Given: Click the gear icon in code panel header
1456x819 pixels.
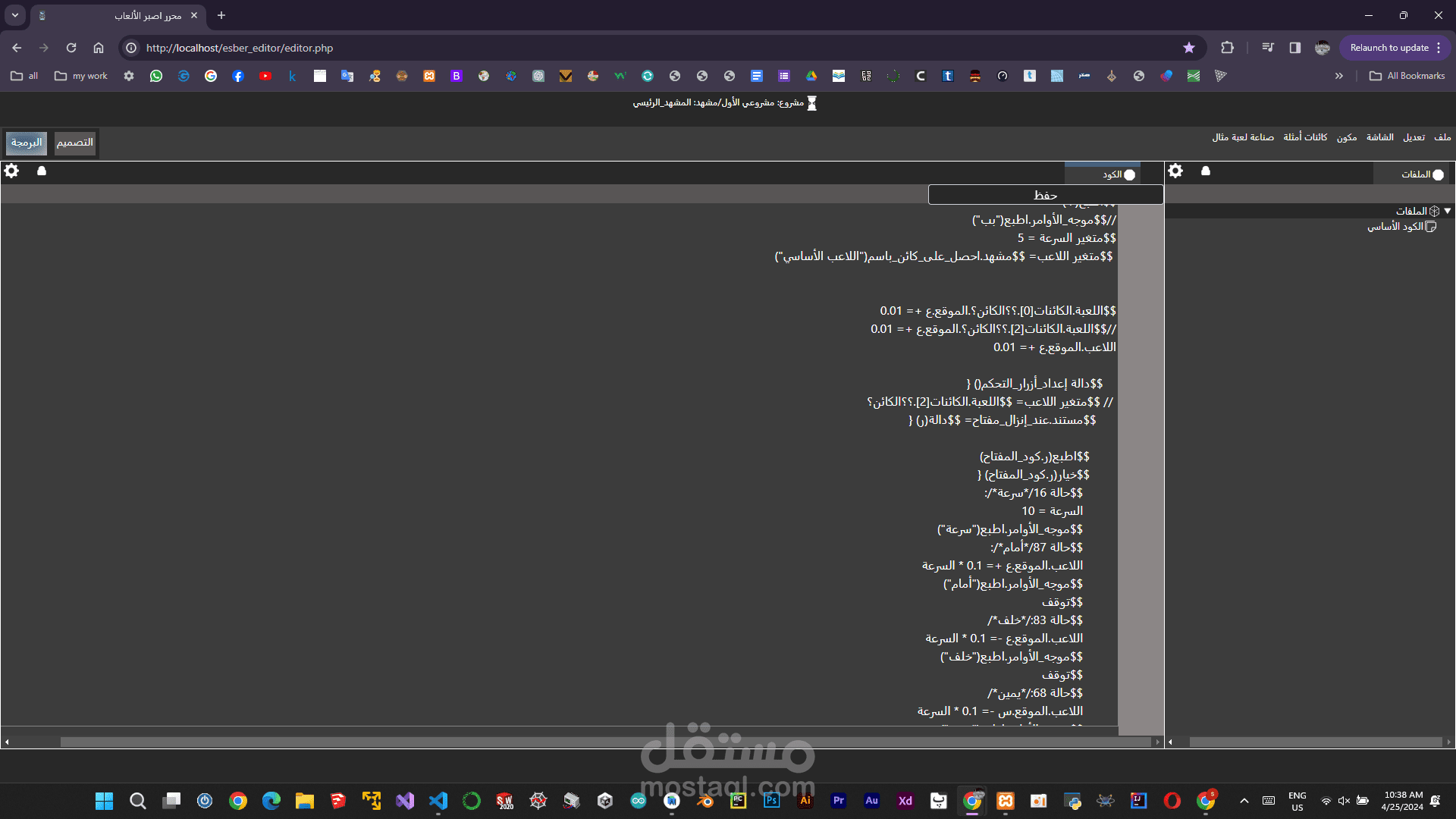Looking at the screenshot, I should pos(11,171).
